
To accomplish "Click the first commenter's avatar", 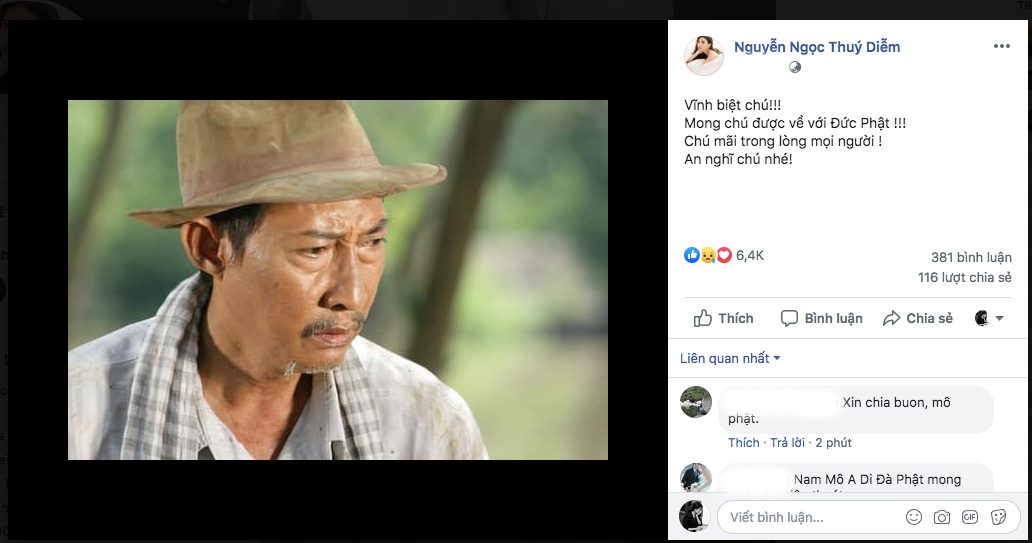I will tap(696, 402).
